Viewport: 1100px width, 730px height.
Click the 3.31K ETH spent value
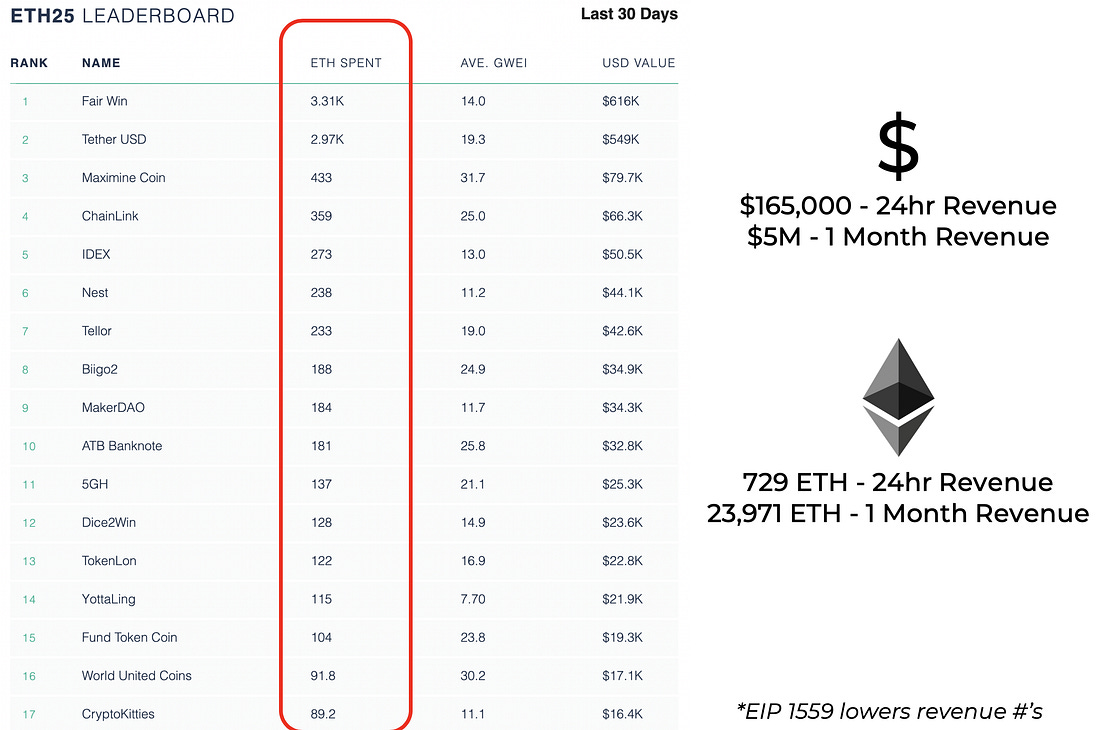coord(327,101)
